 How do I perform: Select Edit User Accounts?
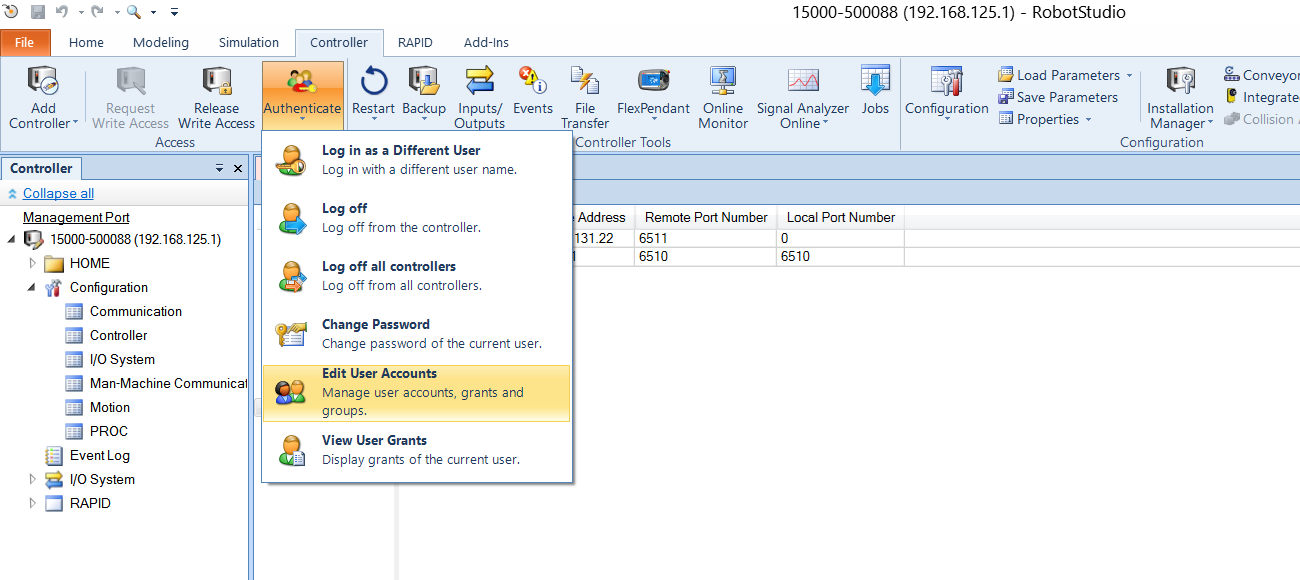click(x=417, y=392)
